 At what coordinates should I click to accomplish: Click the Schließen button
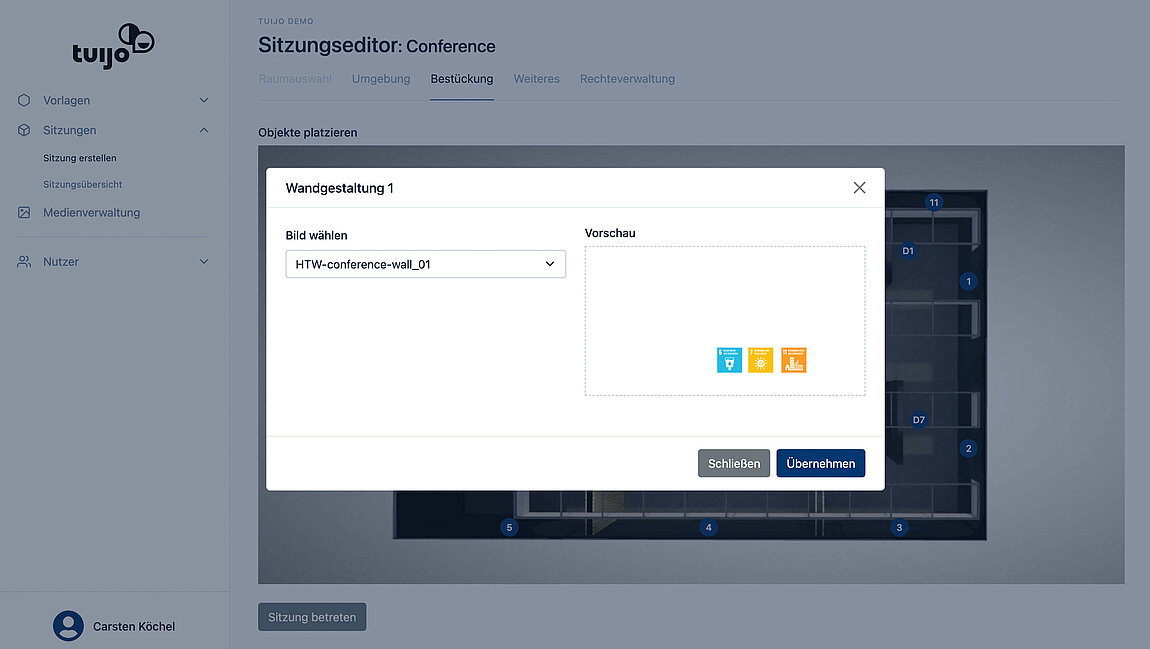click(x=733, y=463)
